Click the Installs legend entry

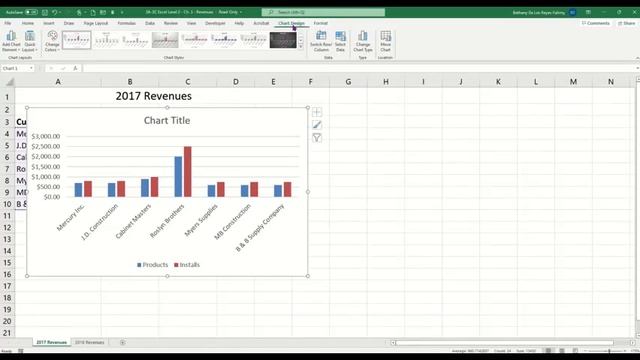click(187, 265)
